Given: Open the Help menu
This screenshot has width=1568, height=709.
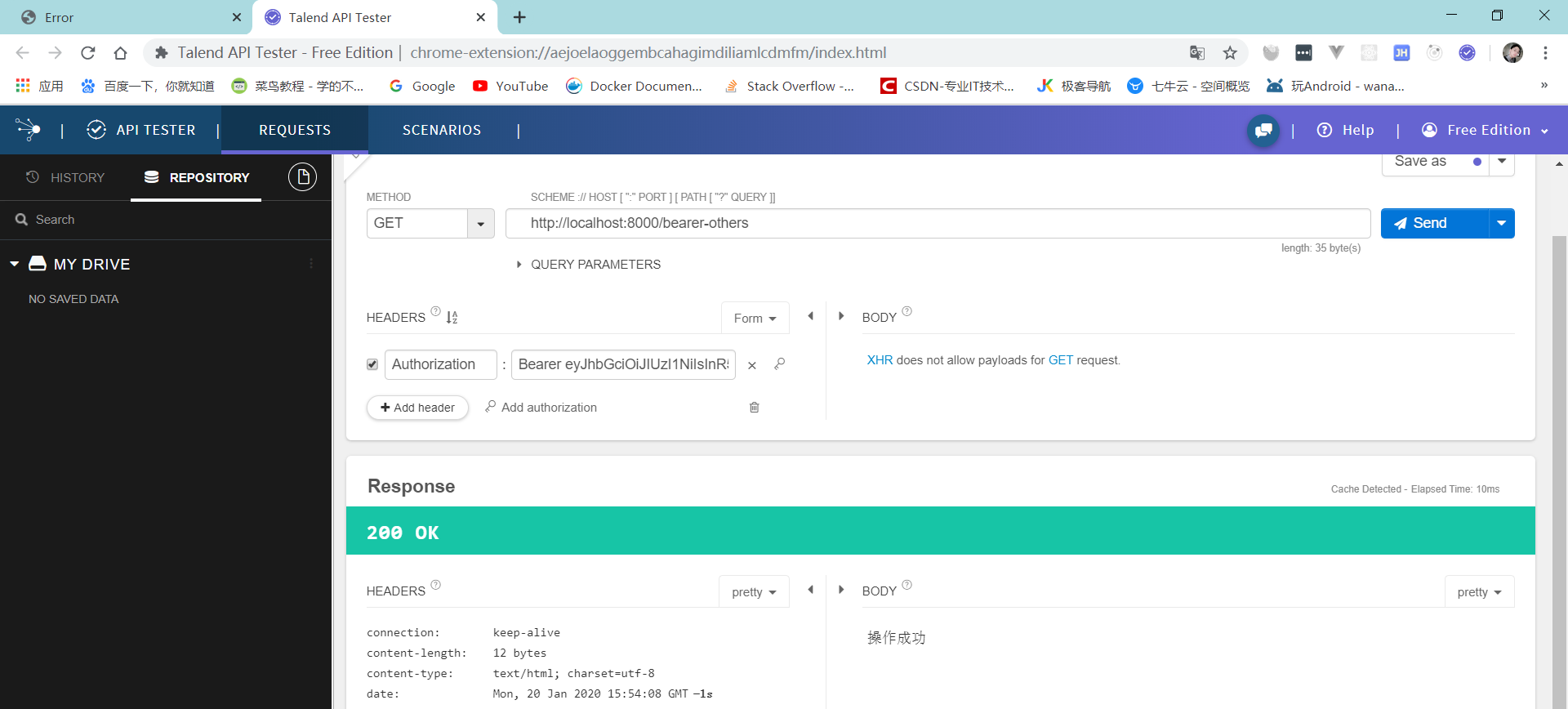Looking at the screenshot, I should point(1346,130).
